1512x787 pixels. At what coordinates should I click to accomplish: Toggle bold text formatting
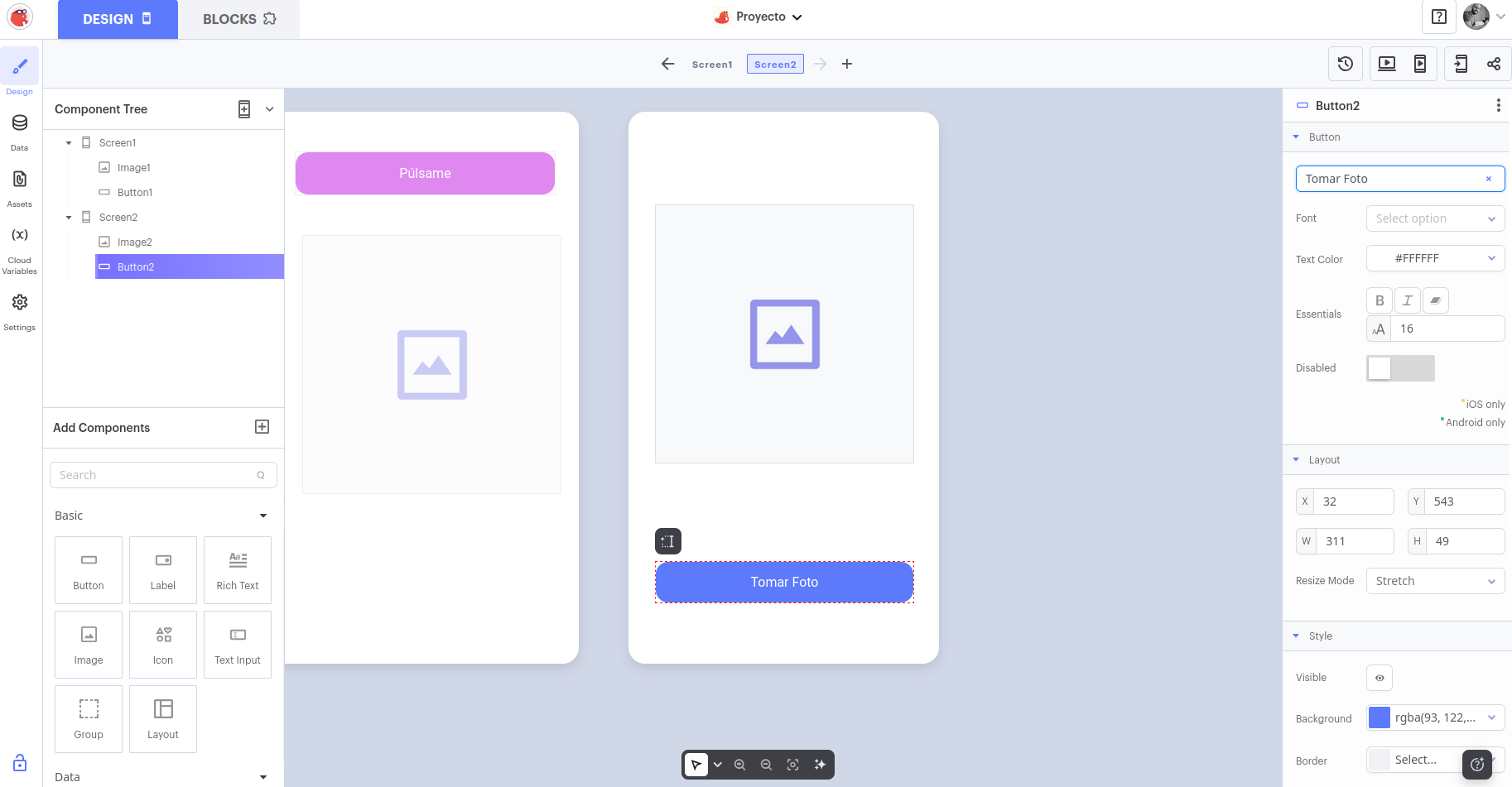coord(1380,300)
